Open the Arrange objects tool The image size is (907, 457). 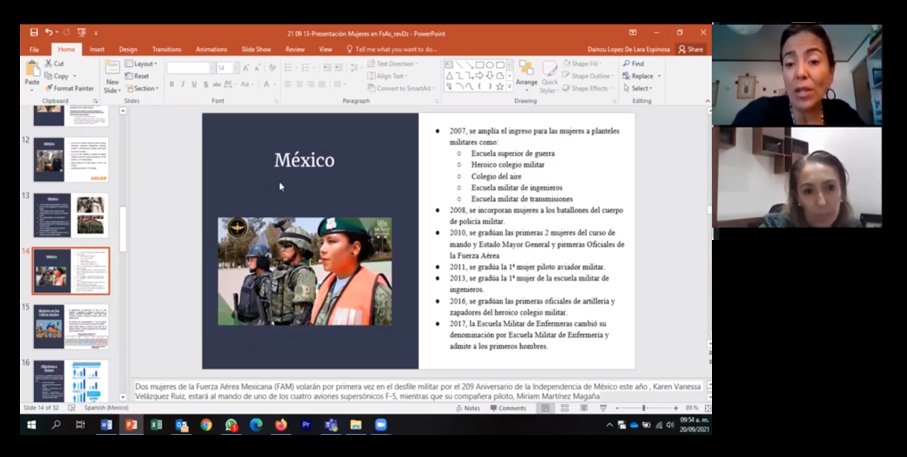point(526,76)
